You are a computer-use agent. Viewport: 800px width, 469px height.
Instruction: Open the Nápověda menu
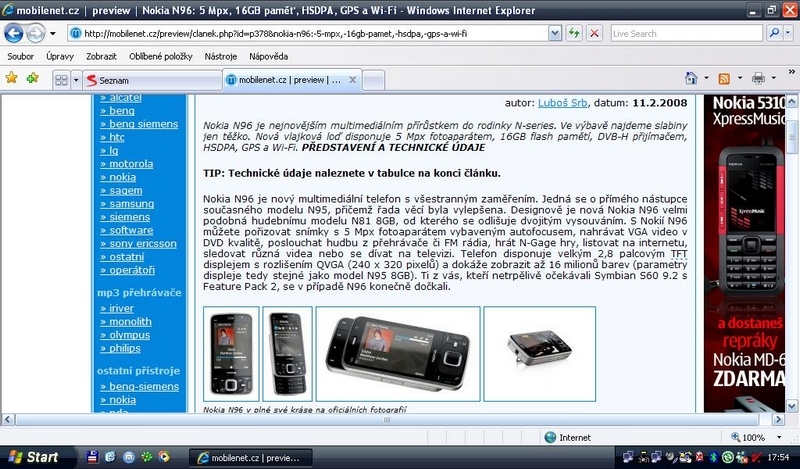pos(268,57)
